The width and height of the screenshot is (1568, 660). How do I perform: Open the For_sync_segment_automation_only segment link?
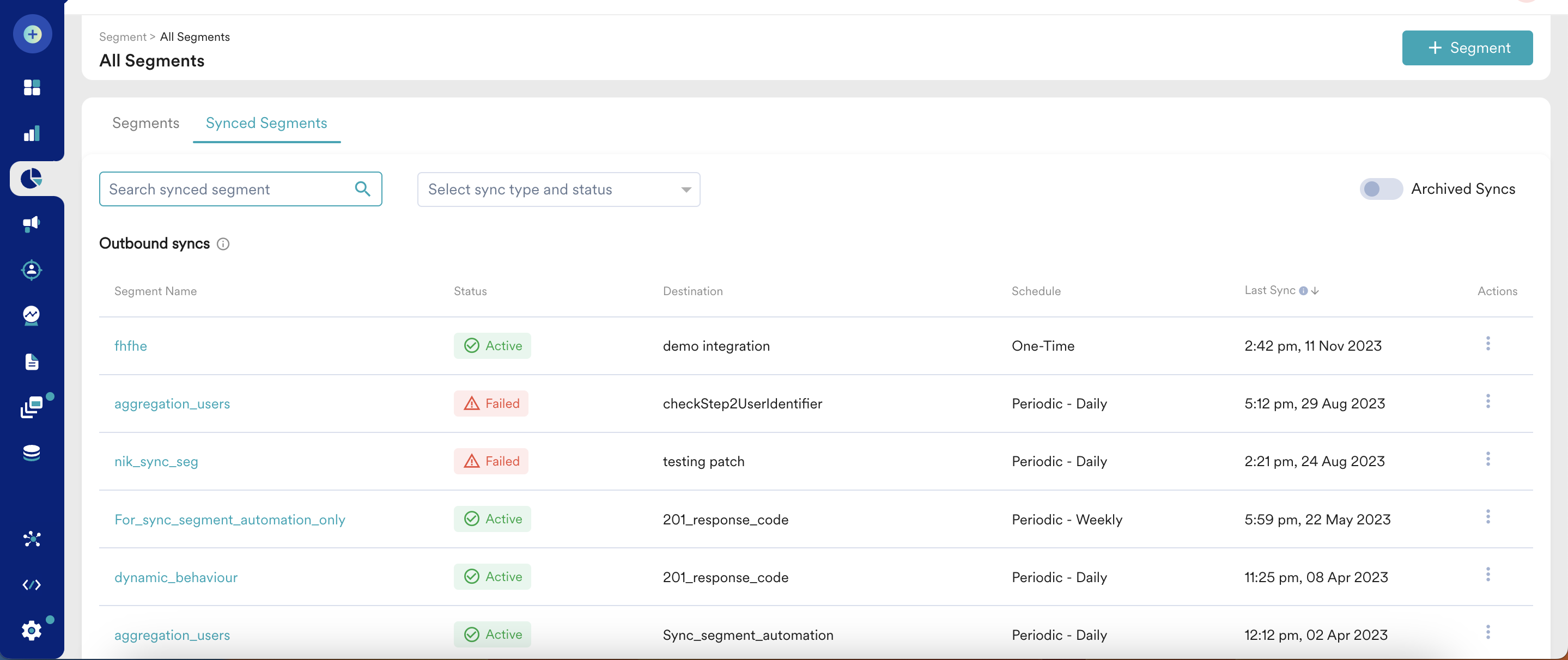pyautogui.click(x=229, y=520)
